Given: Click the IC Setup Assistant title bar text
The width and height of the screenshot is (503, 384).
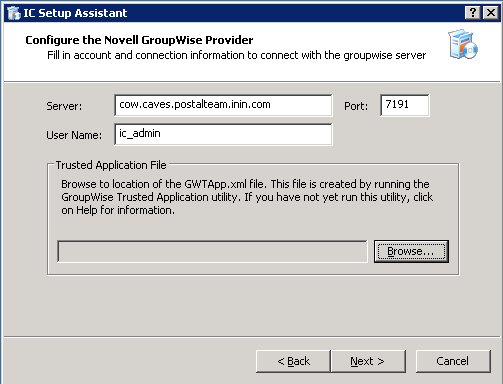Looking at the screenshot, I should point(75,13).
